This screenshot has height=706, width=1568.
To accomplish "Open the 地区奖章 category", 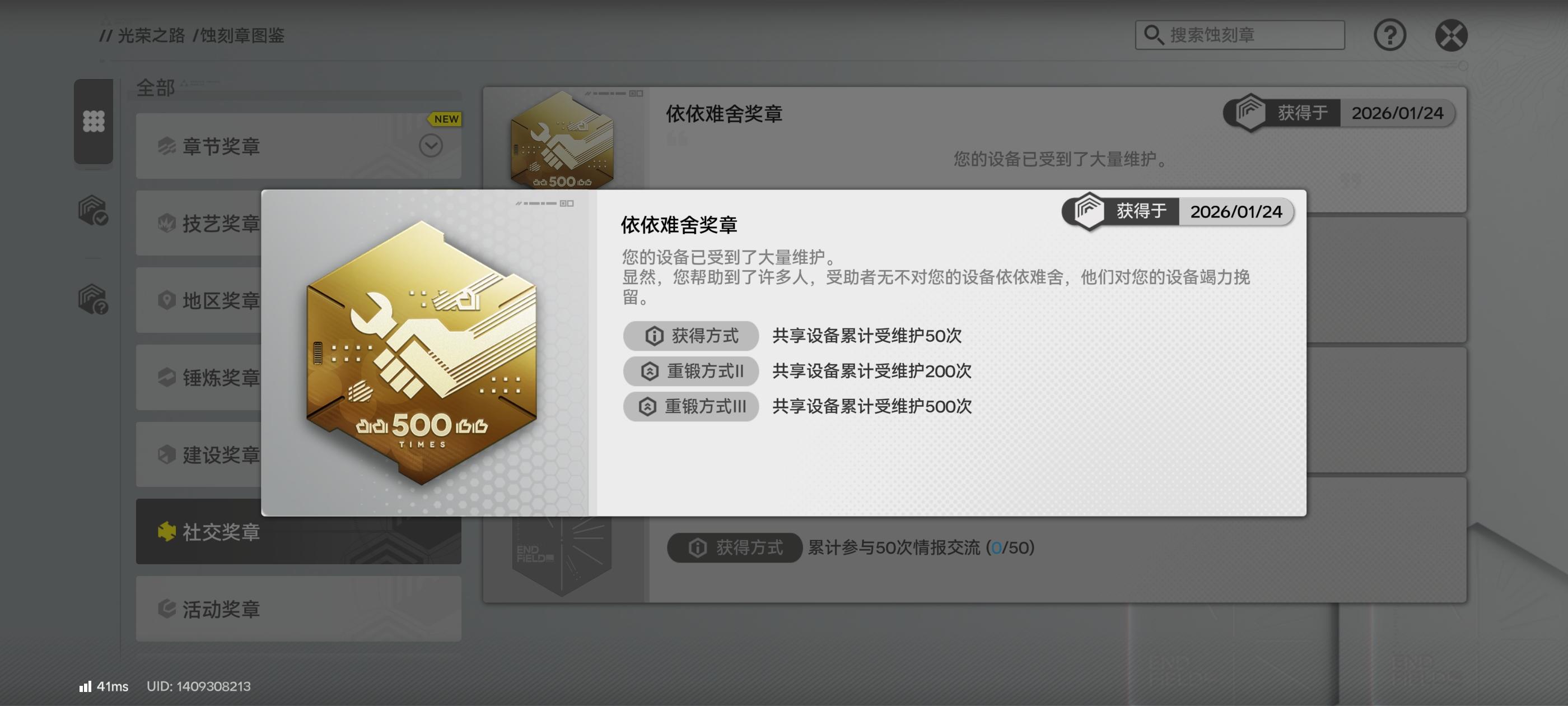I will coord(199,300).
